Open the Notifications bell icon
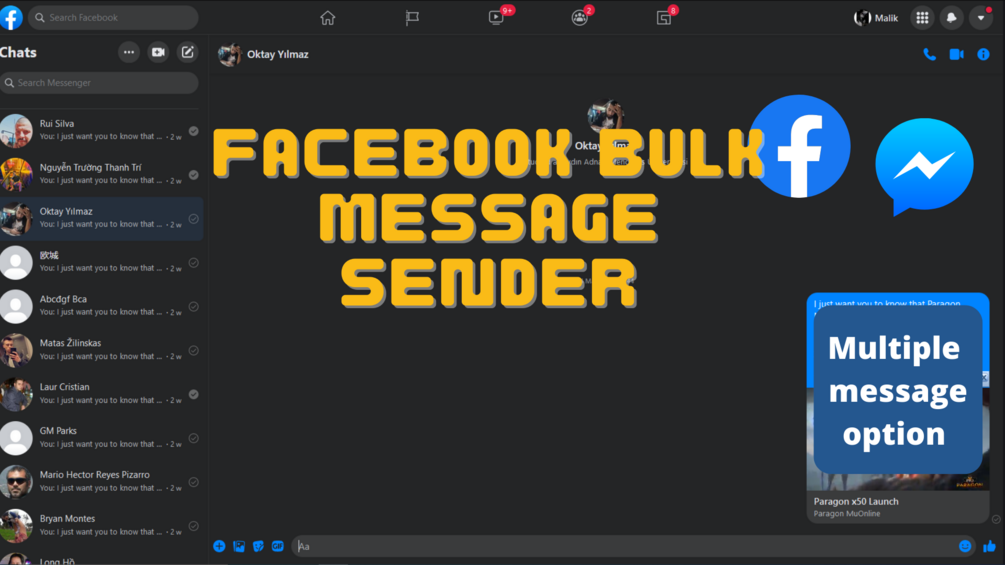Screen dimensions: 1005x565 pyautogui.click(x=952, y=18)
